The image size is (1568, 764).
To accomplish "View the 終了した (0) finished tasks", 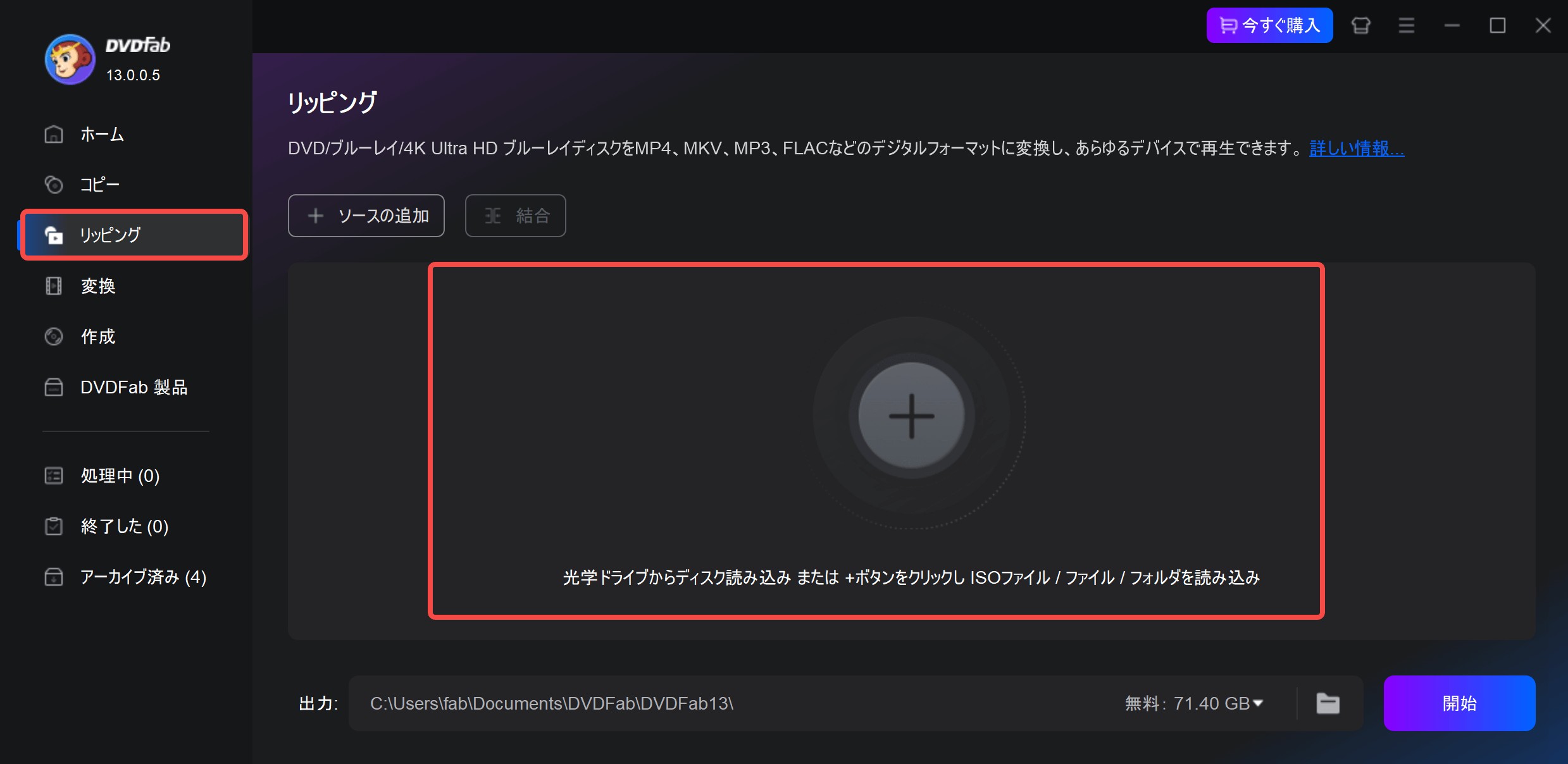I will pos(126,526).
